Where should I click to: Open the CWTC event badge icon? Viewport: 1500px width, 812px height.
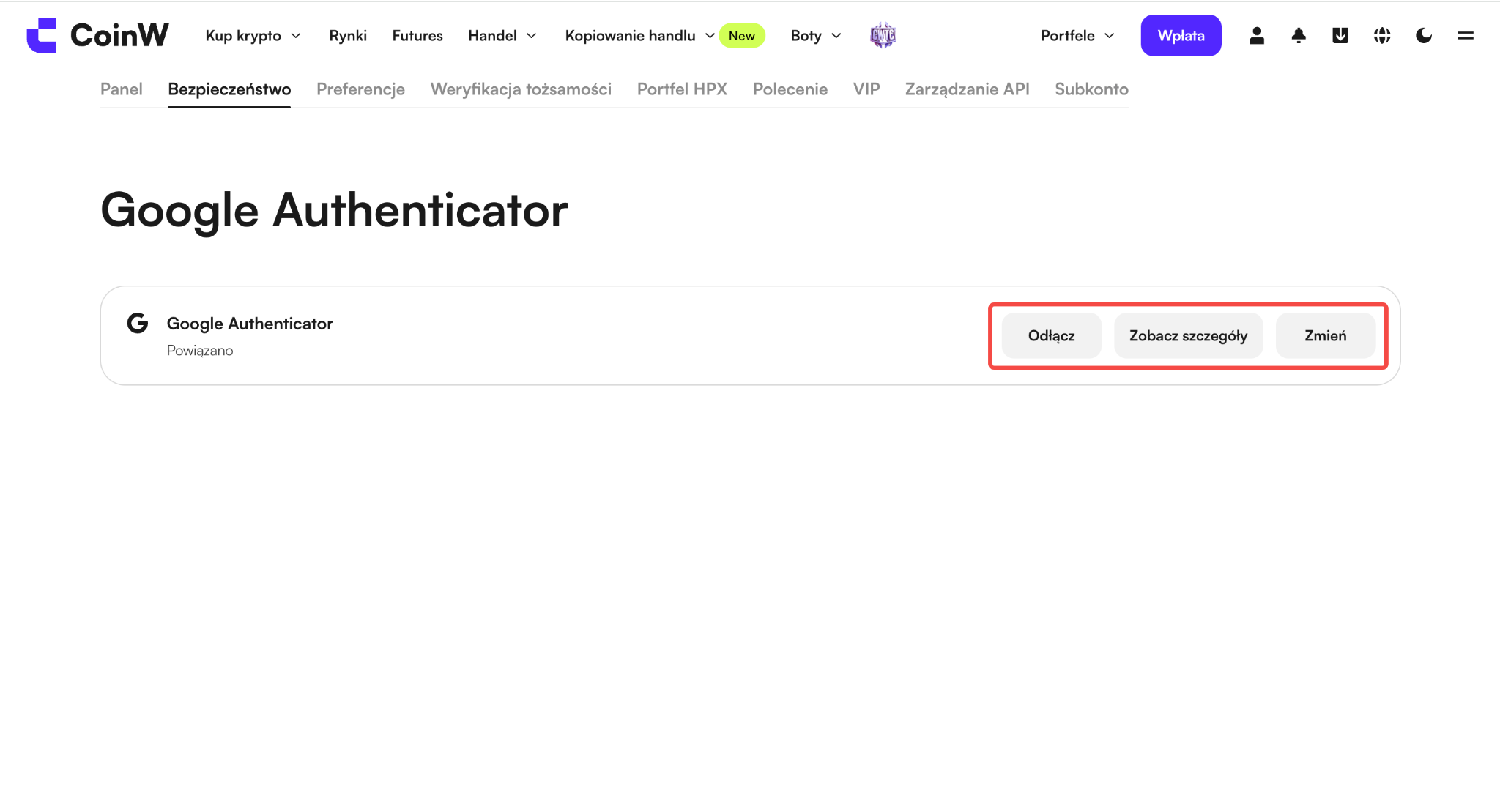click(x=883, y=35)
